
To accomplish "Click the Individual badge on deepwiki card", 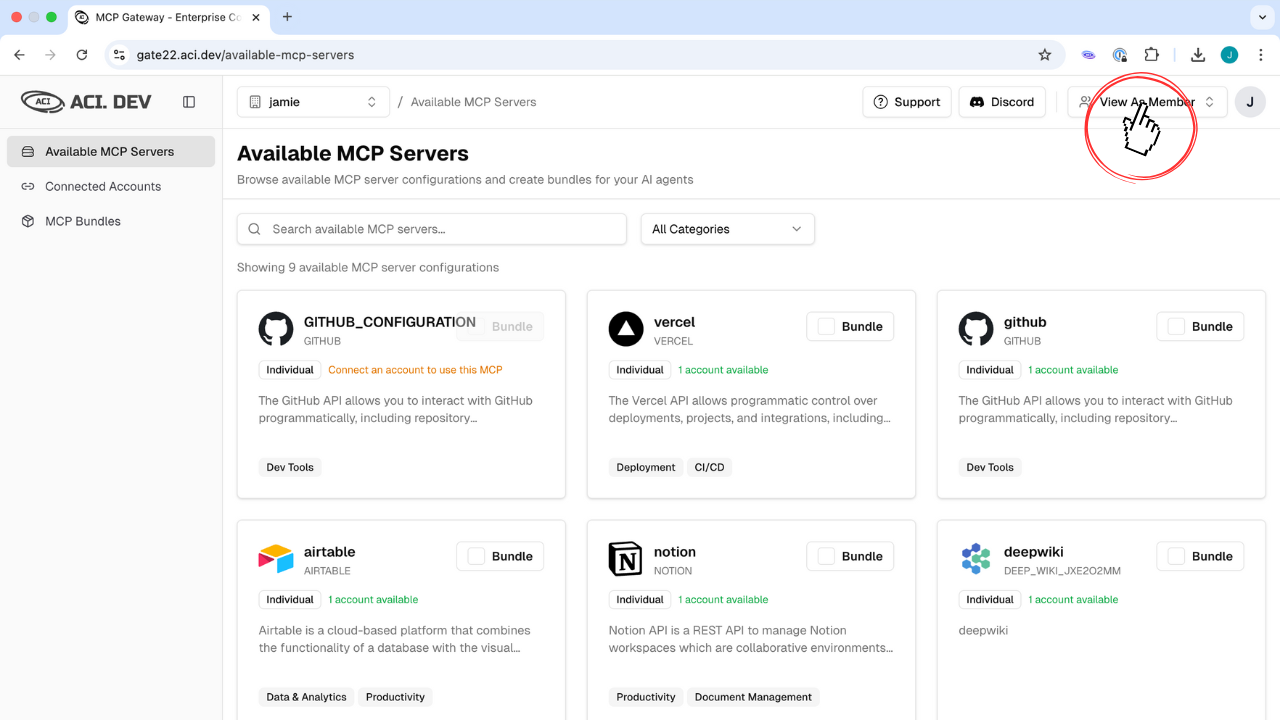I will click(990, 600).
